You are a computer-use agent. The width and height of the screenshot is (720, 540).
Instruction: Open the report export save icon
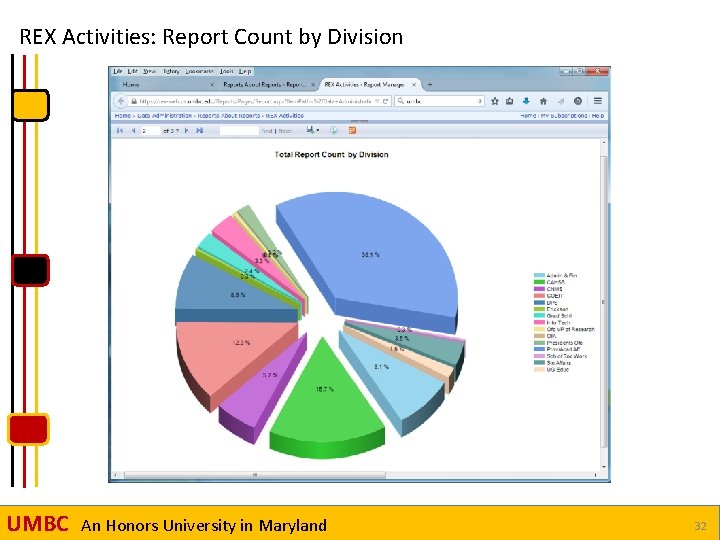click(312, 130)
